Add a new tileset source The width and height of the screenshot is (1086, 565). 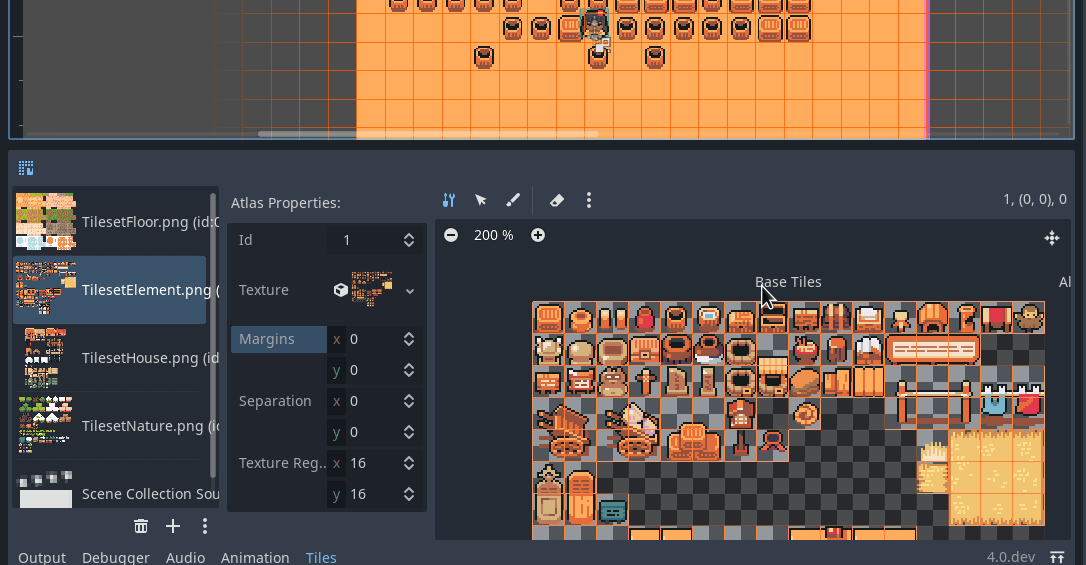[173, 526]
